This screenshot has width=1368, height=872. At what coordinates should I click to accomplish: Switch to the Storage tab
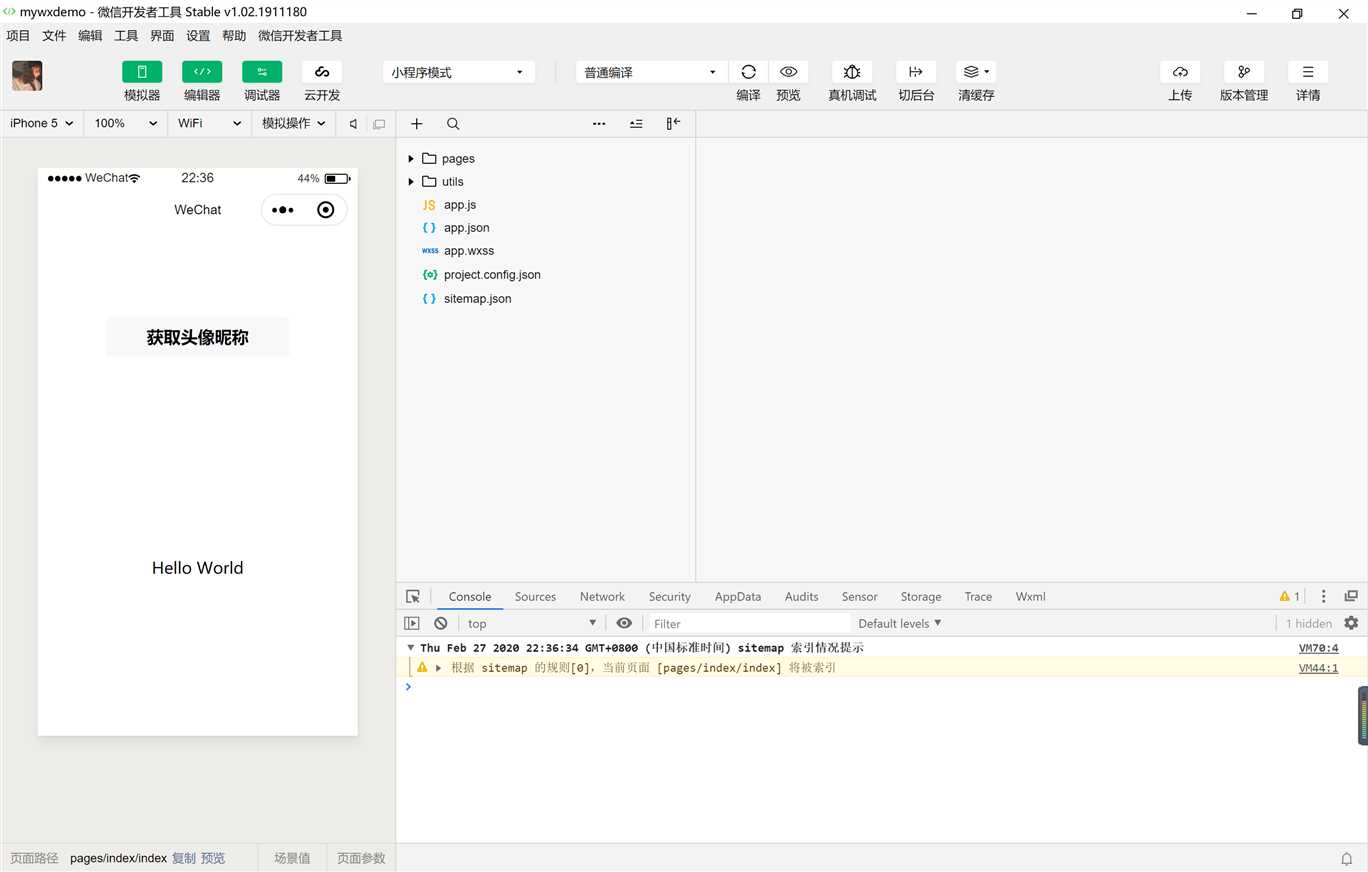click(921, 596)
